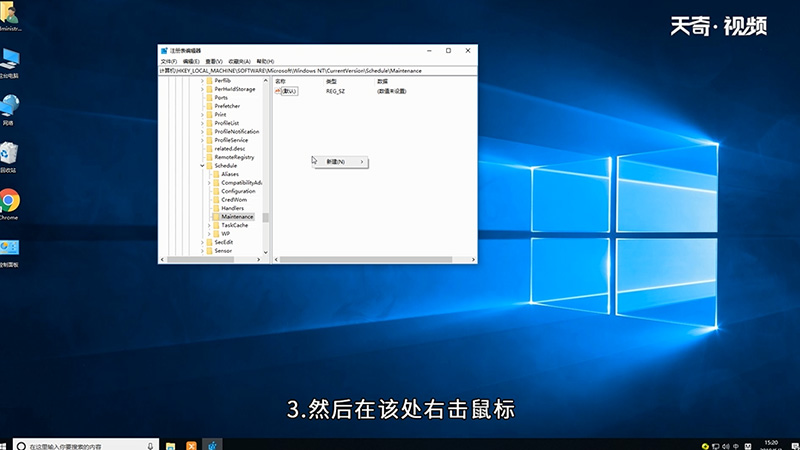Select the CredWom subkey

[234, 199]
